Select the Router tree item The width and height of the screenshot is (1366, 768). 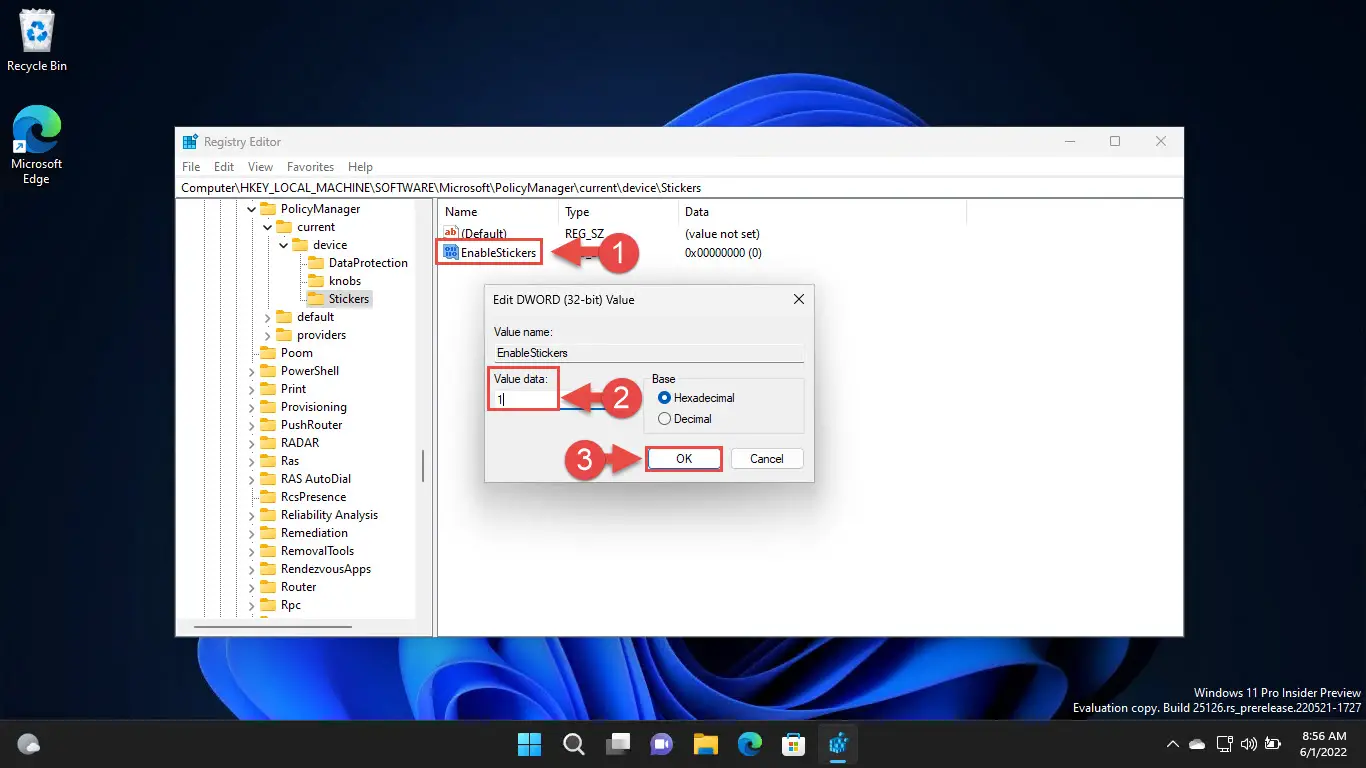tap(298, 587)
